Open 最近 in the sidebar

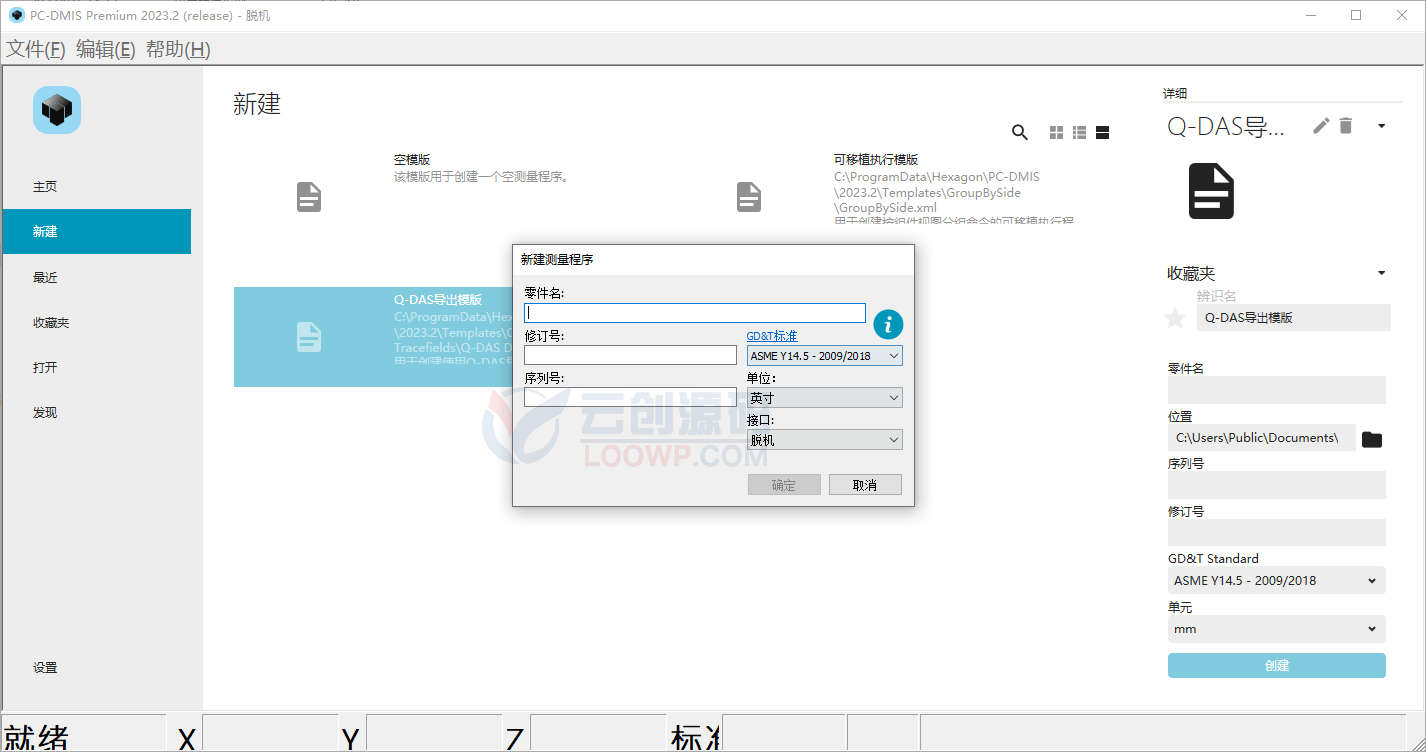(x=97, y=277)
